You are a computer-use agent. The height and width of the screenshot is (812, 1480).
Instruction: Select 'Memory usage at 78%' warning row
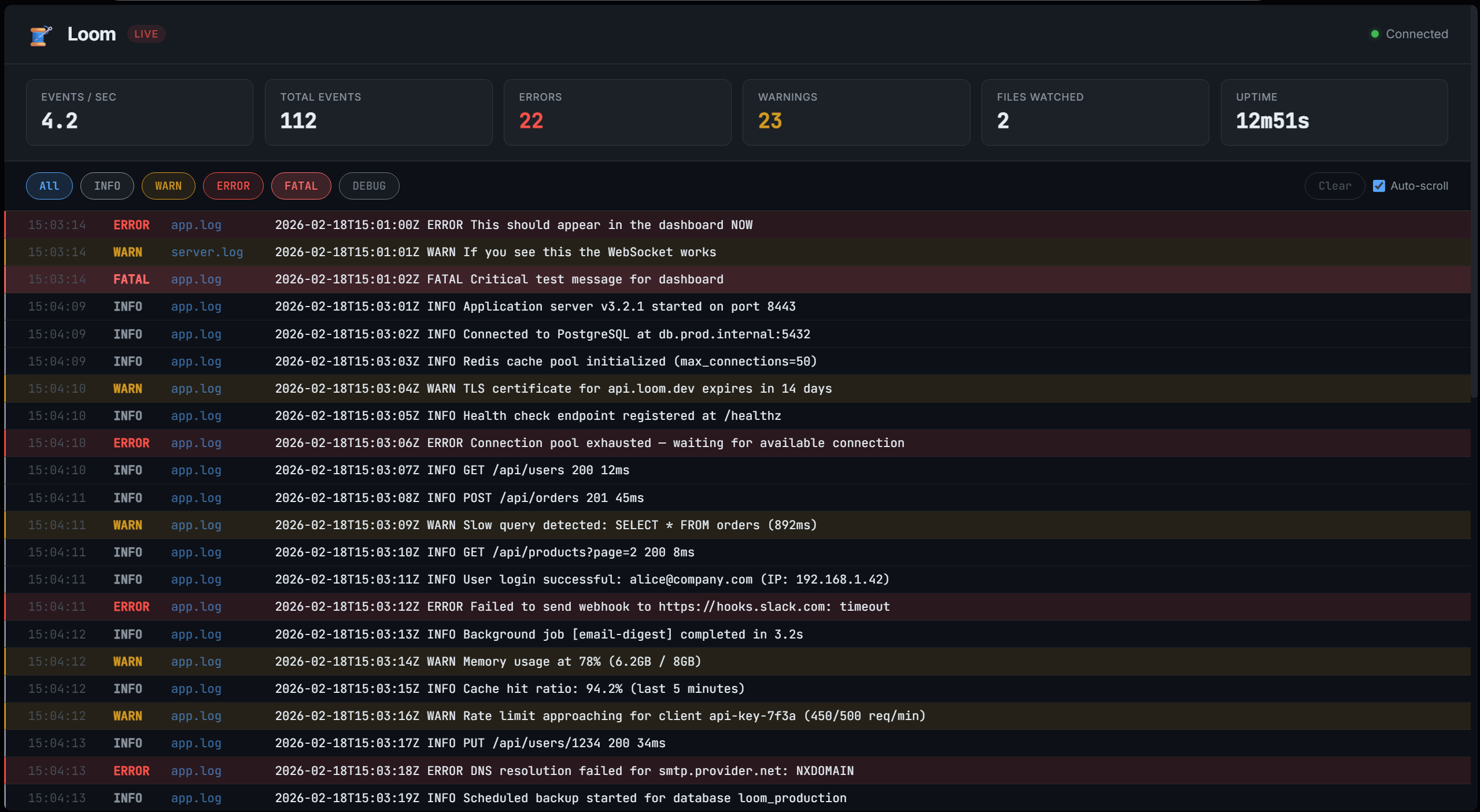[737, 662]
